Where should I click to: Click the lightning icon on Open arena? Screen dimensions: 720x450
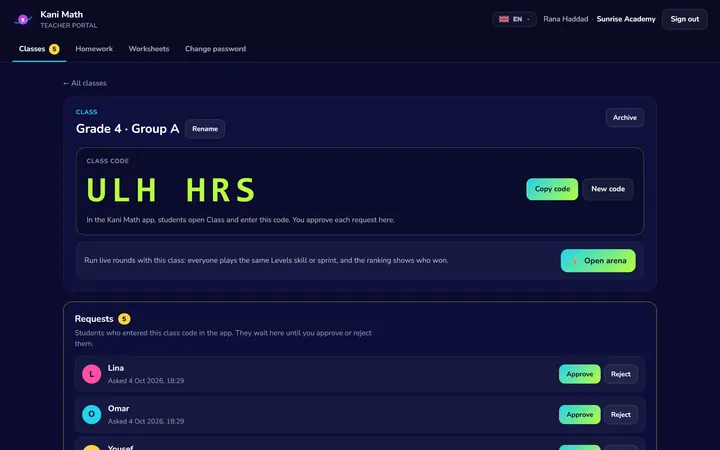pyautogui.click(x=574, y=261)
